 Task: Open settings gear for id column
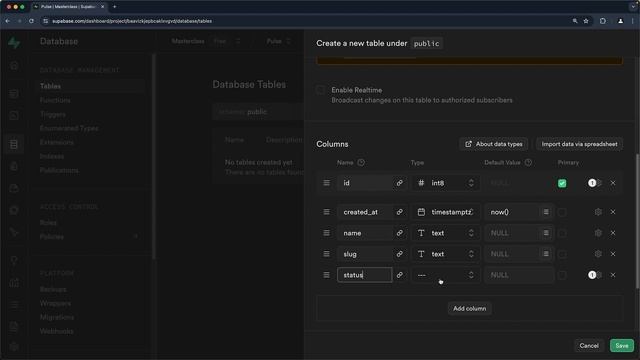(x=596, y=183)
